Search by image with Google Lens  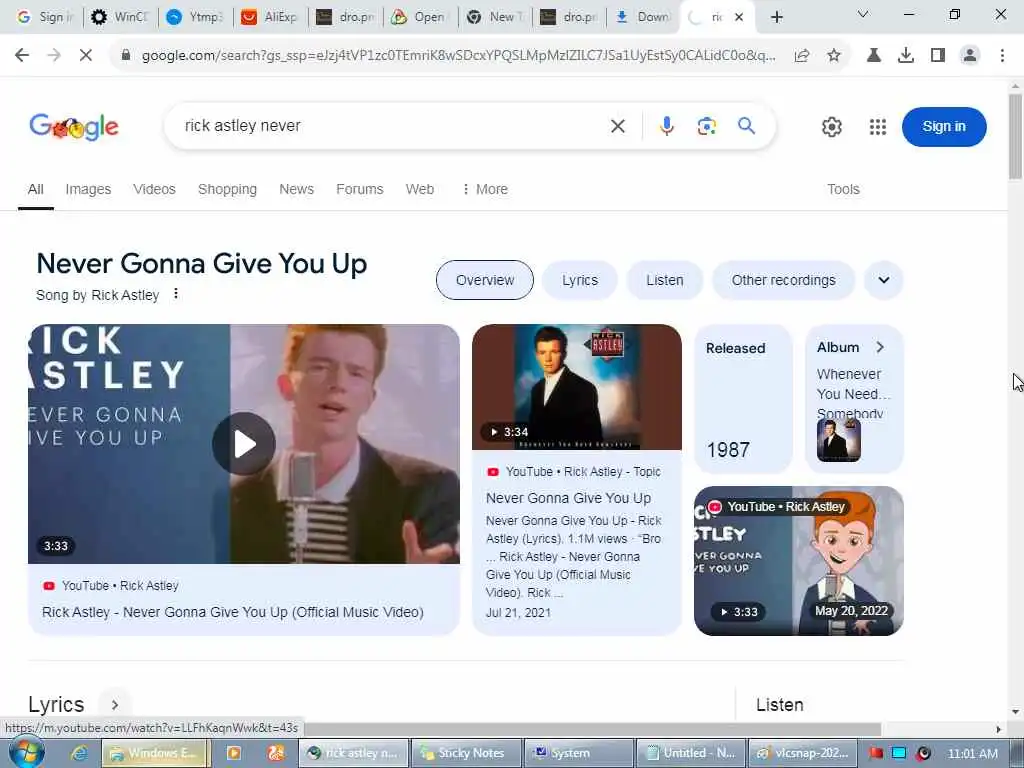707,126
